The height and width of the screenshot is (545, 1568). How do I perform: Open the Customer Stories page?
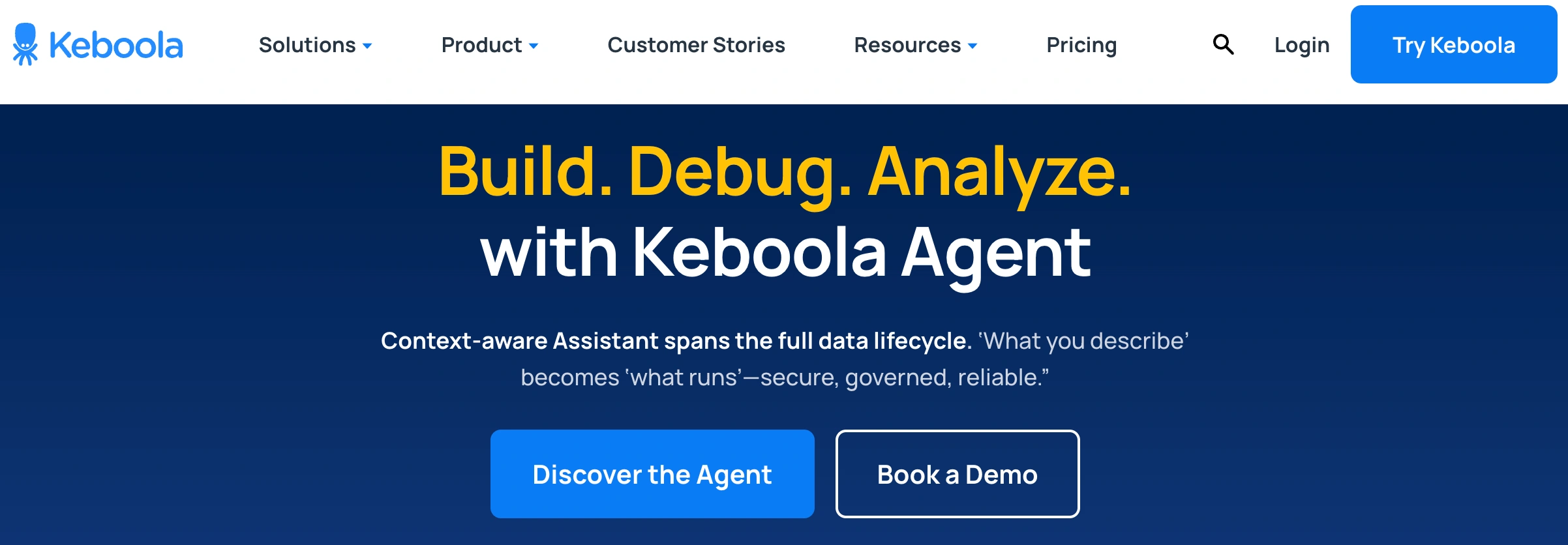coord(695,46)
